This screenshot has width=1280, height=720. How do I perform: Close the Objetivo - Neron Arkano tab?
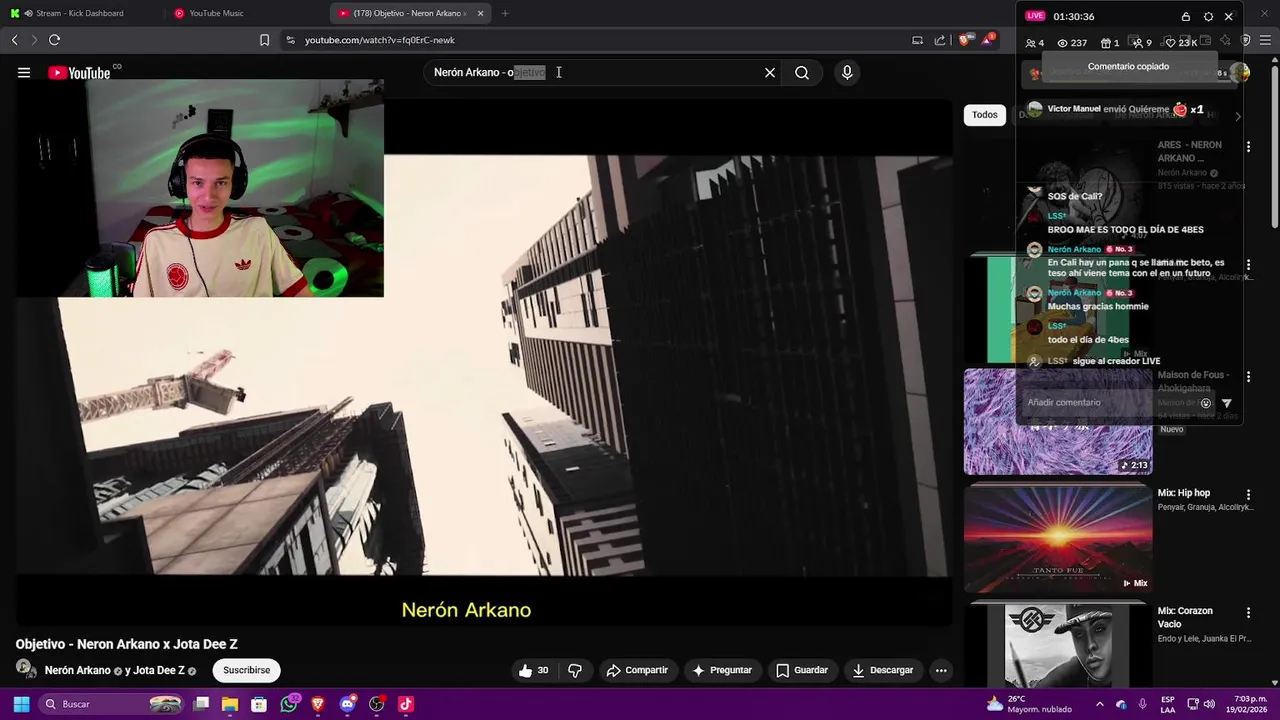click(480, 13)
